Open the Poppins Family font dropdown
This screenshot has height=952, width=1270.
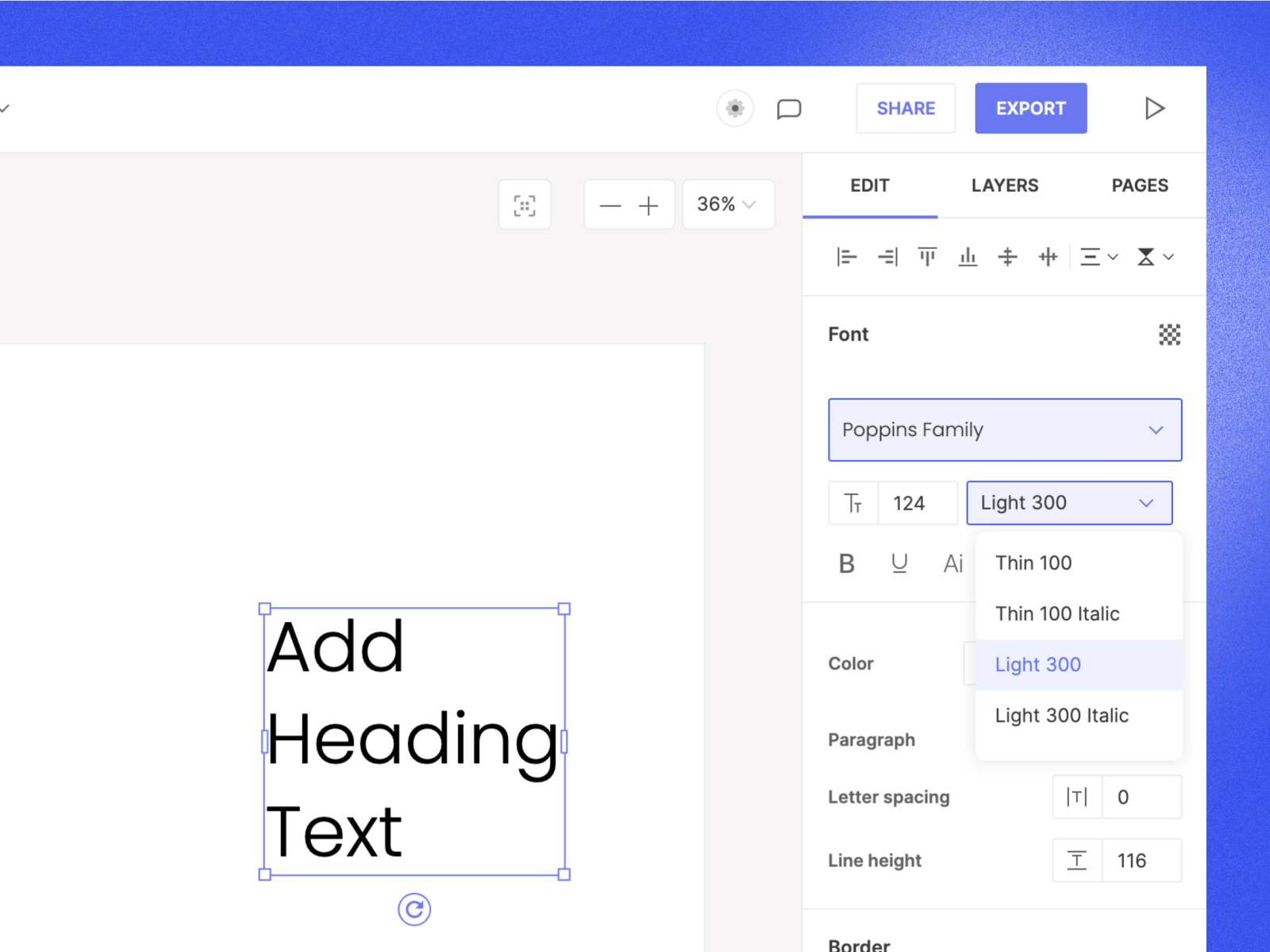coord(1004,430)
